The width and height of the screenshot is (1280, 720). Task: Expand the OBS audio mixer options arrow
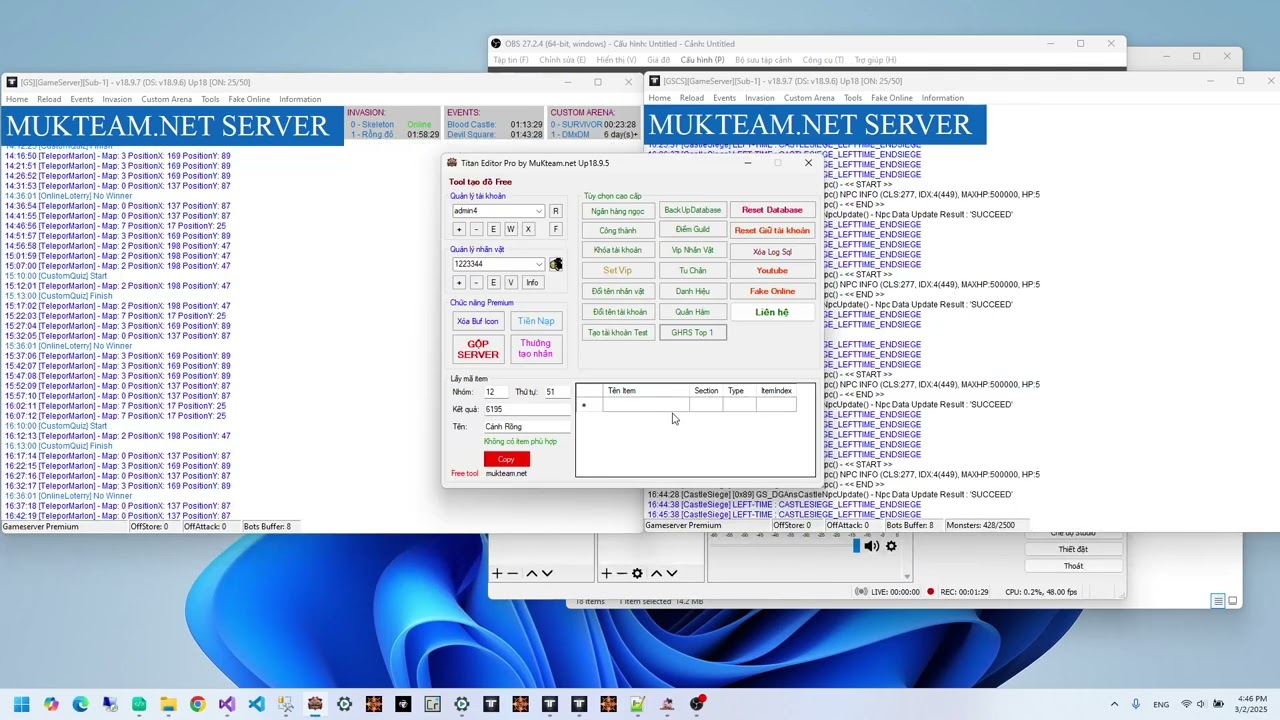tap(907, 576)
